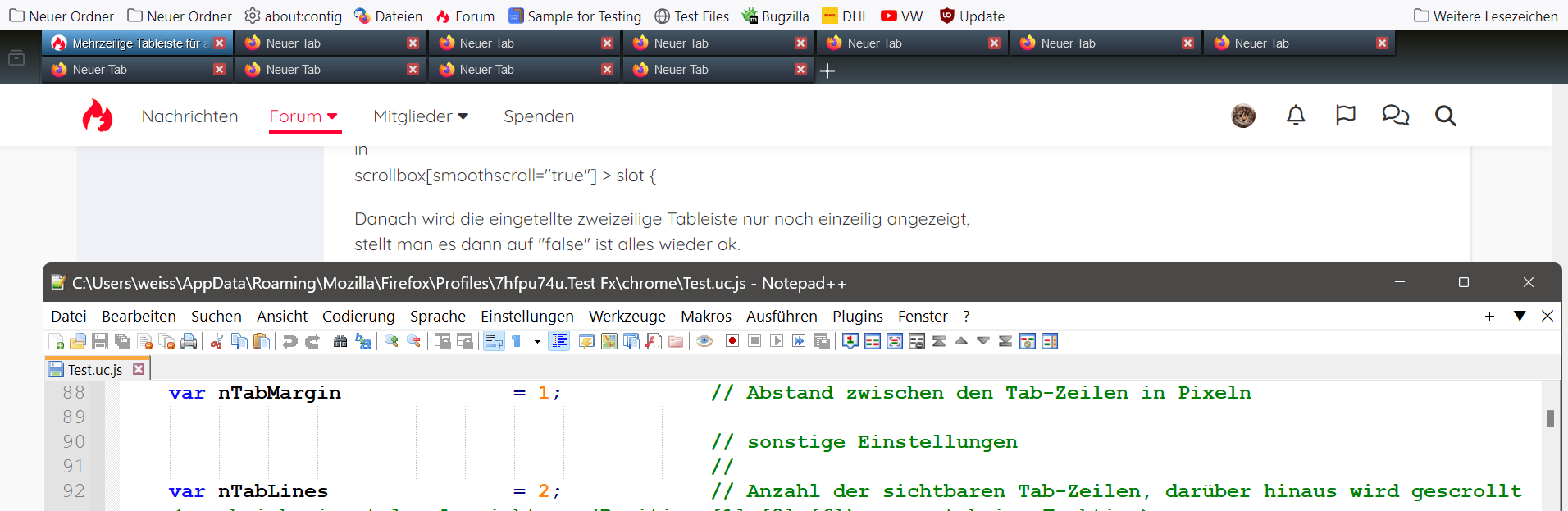Expand the Mitglieder dropdown menu
1568x511 pixels.
421,116
